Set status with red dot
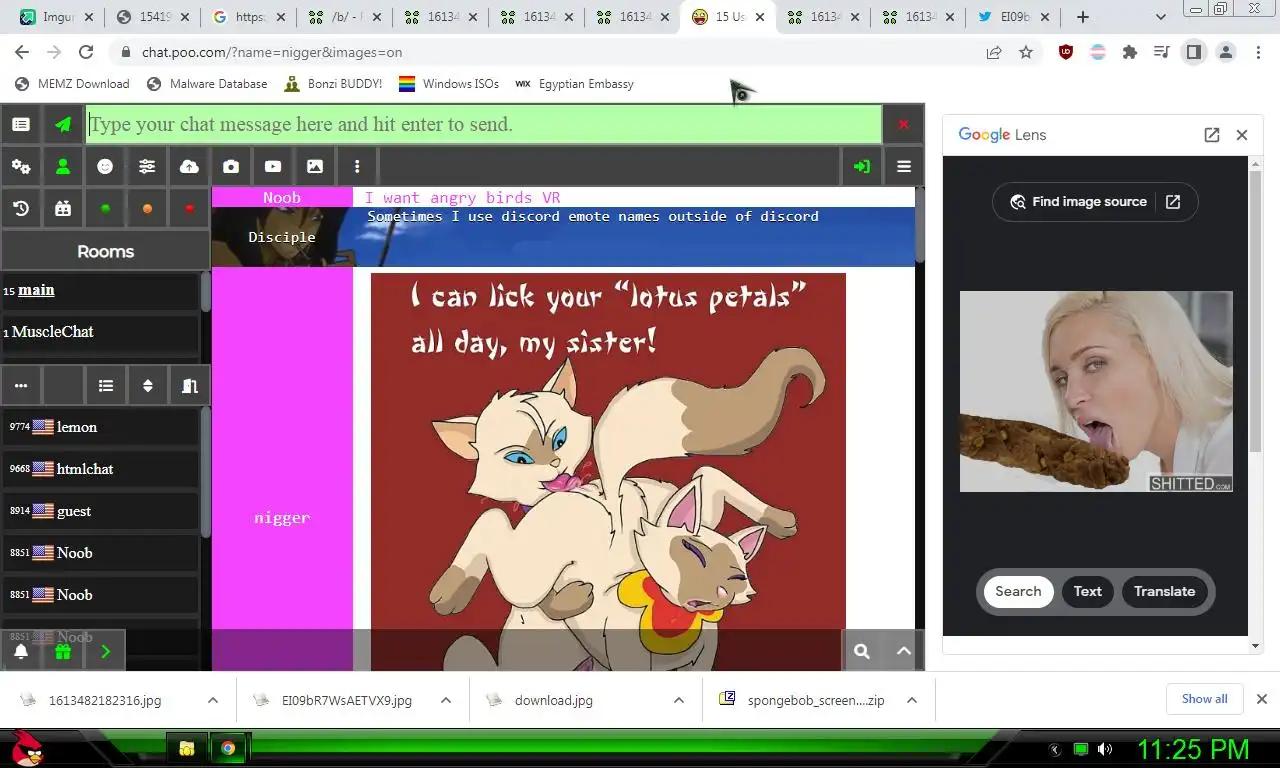Viewport: 1280px width, 768px height. coord(189,209)
